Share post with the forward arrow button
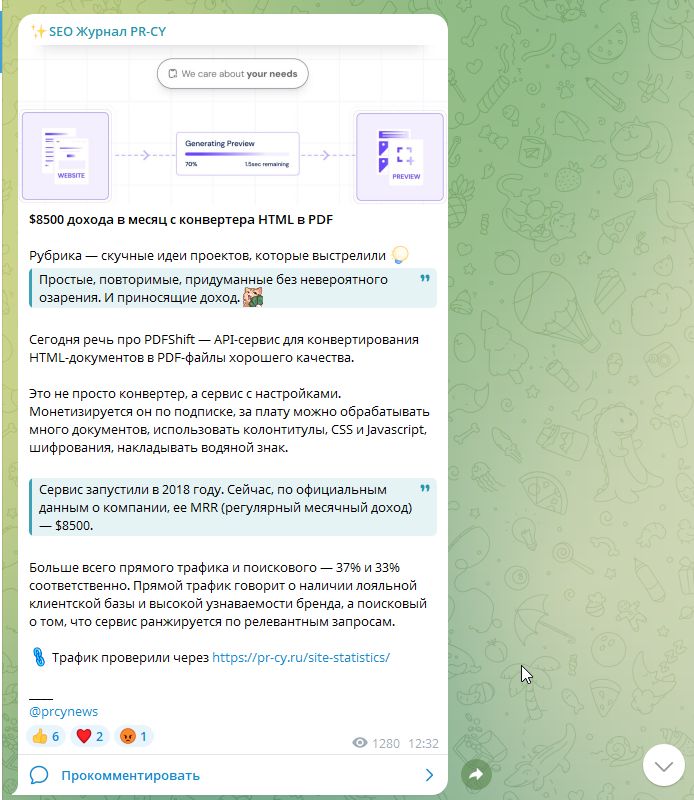This screenshot has height=800, width=694. [476, 774]
